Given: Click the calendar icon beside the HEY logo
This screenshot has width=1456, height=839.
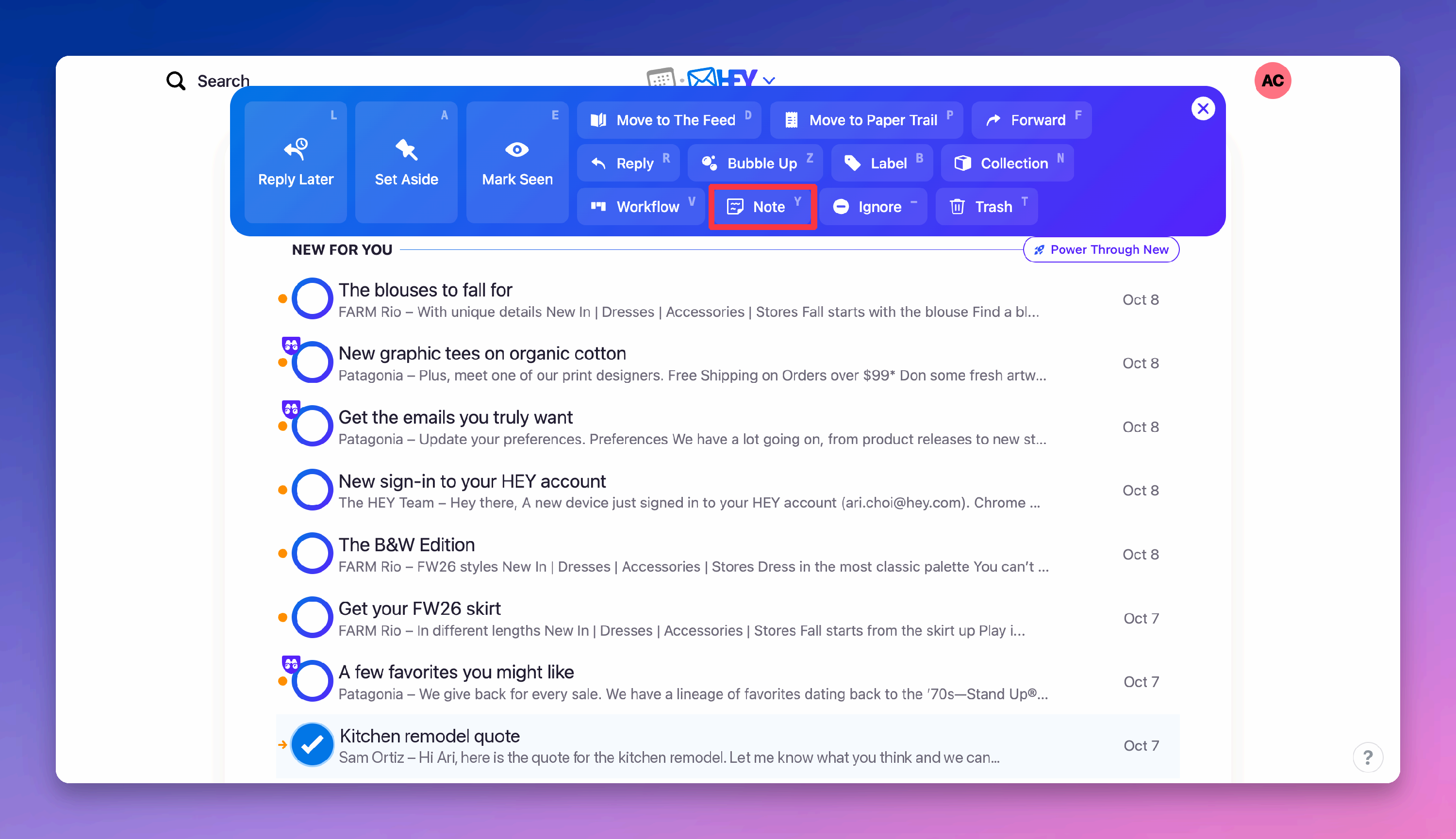Looking at the screenshot, I should [x=661, y=78].
